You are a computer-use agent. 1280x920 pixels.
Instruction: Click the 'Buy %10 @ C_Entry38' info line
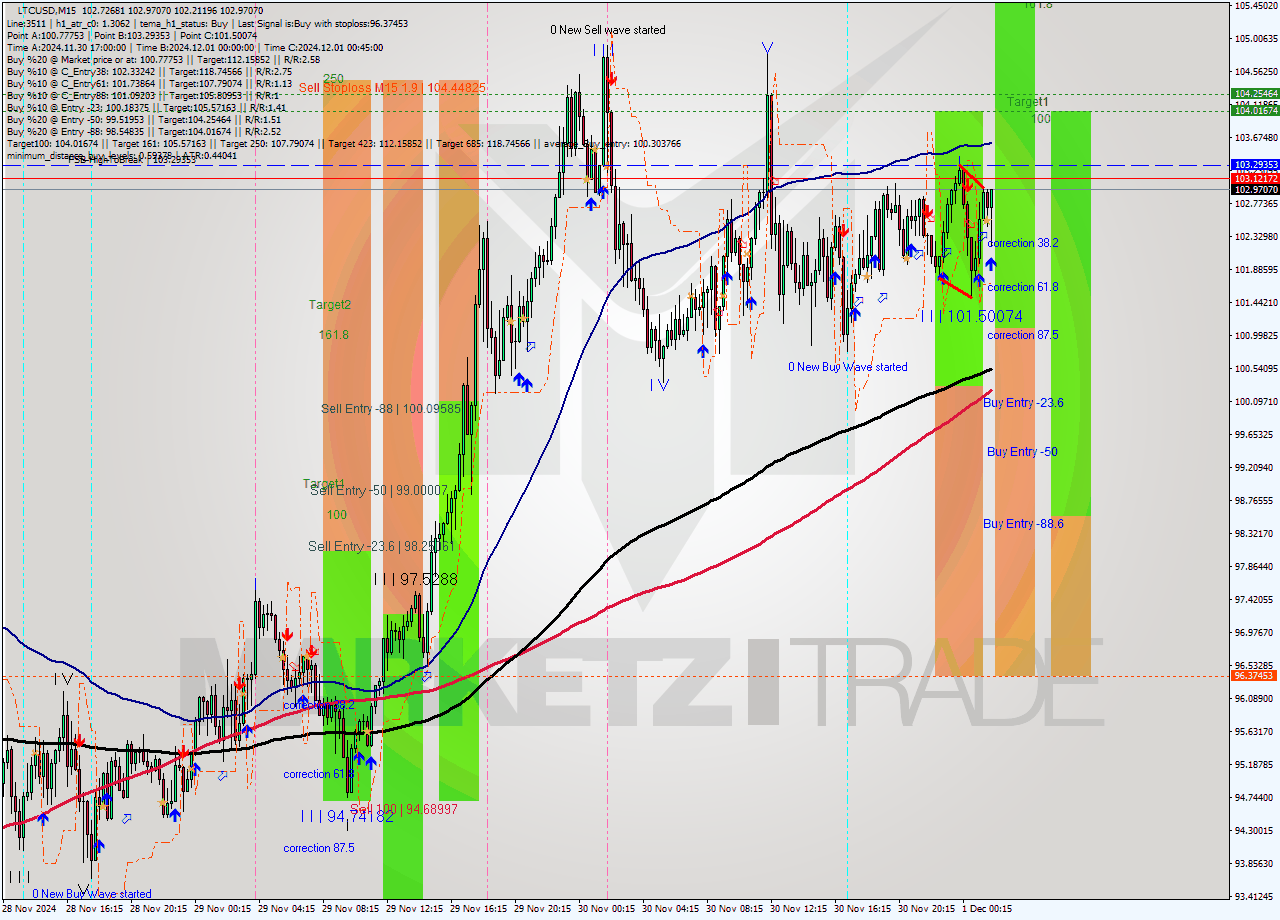point(149,71)
